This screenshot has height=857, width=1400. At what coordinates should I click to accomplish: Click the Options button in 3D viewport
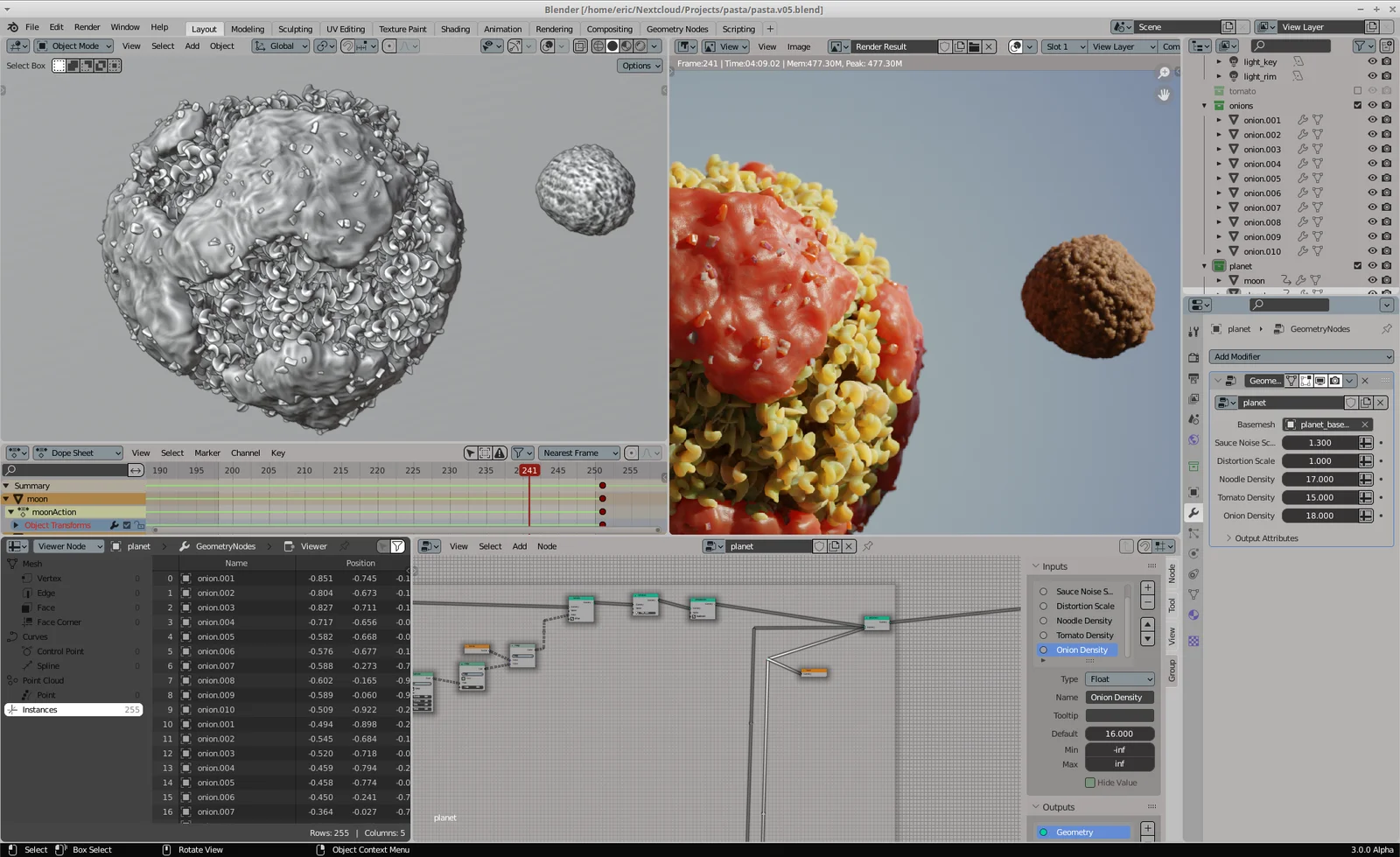point(640,66)
